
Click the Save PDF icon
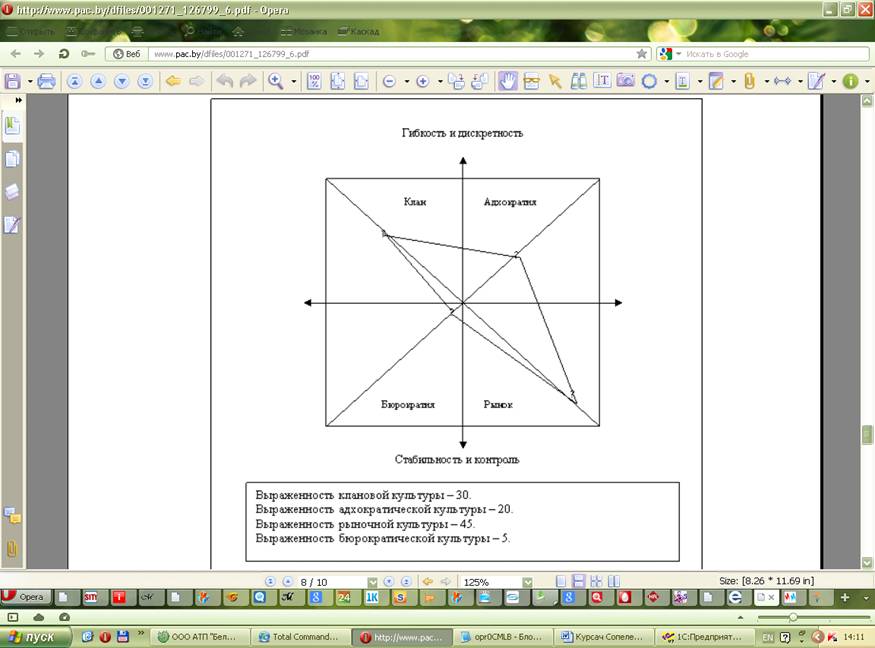coord(14,82)
